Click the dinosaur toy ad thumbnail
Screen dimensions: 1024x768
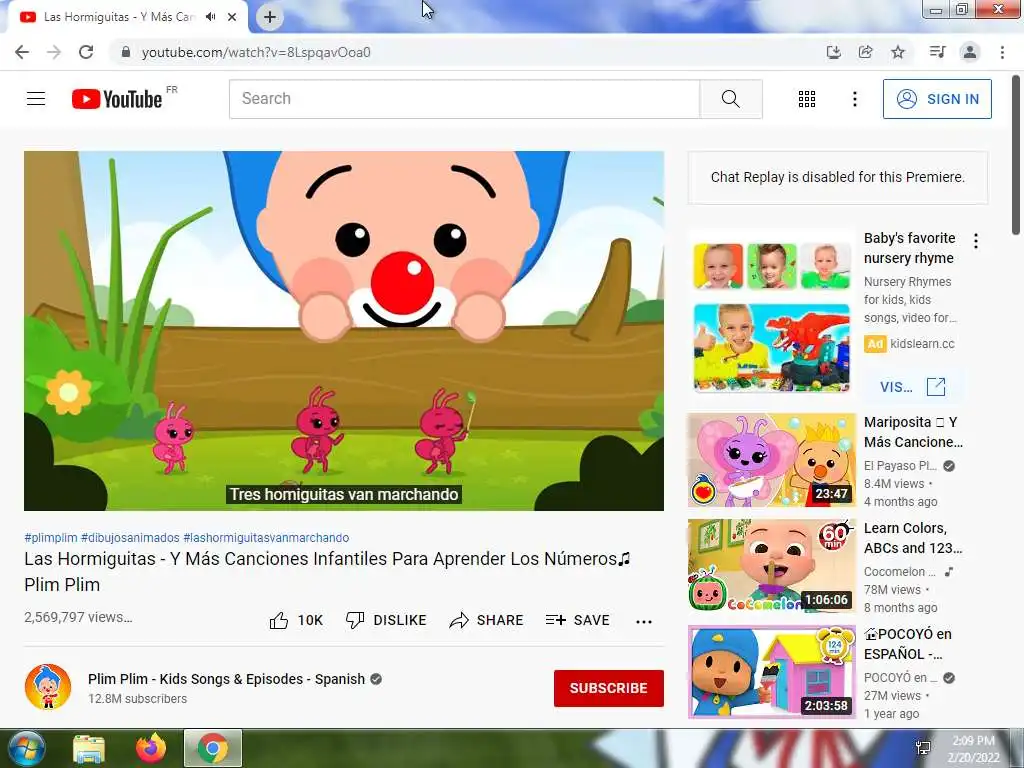coord(771,347)
